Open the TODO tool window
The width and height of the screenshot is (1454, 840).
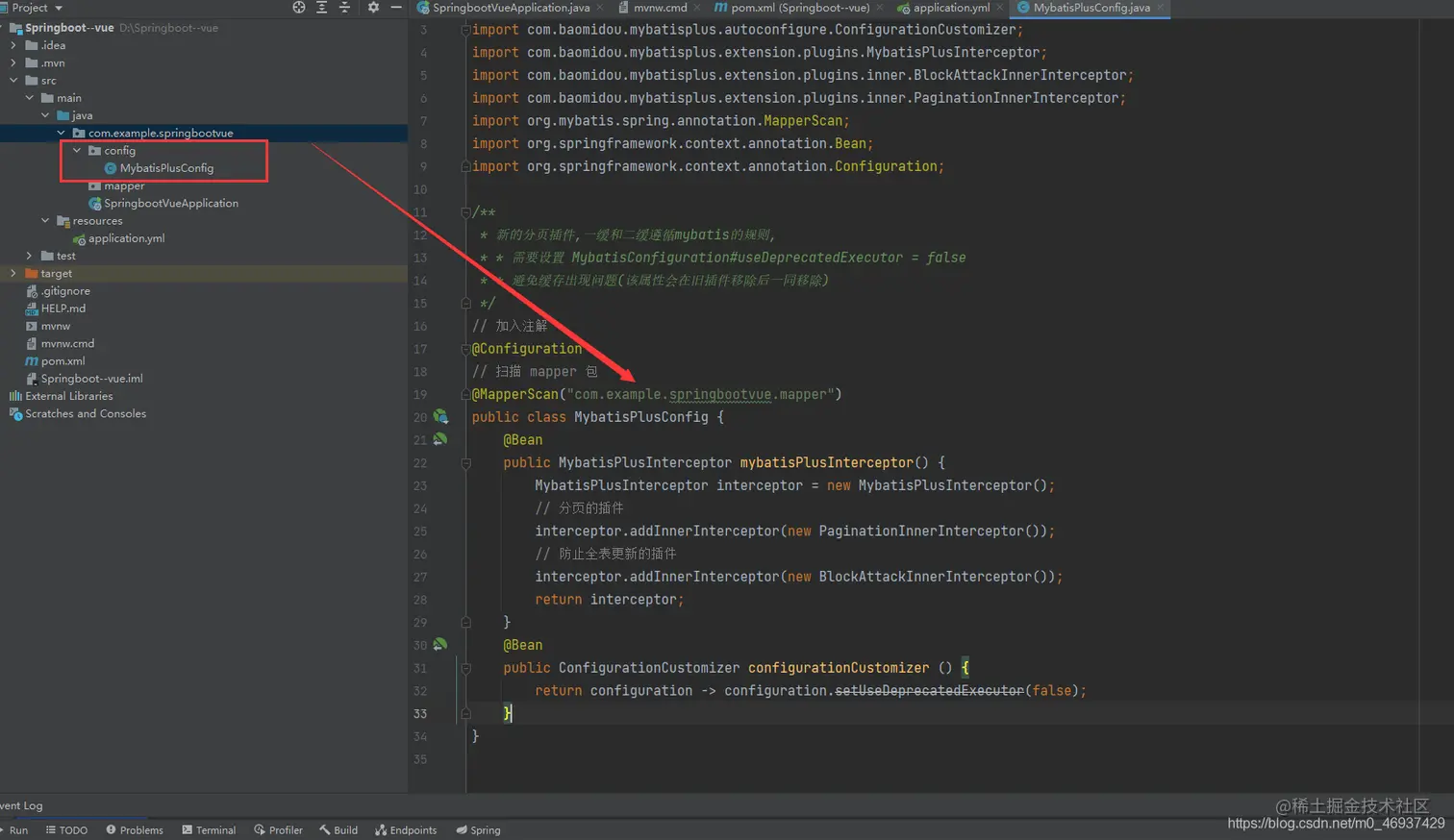click(x=66, y=830)
